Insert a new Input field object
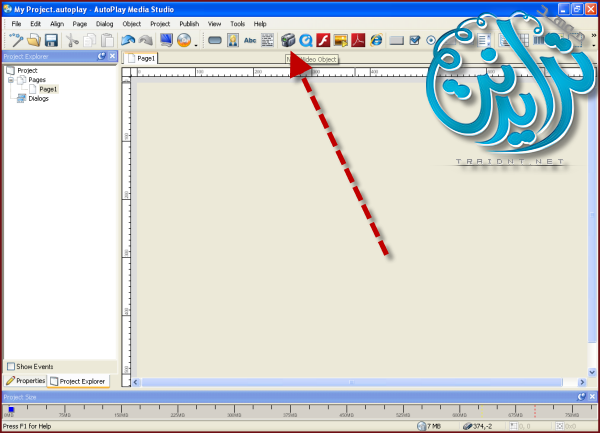This screenshot has height=433, width=600. [x=396, y=40]
